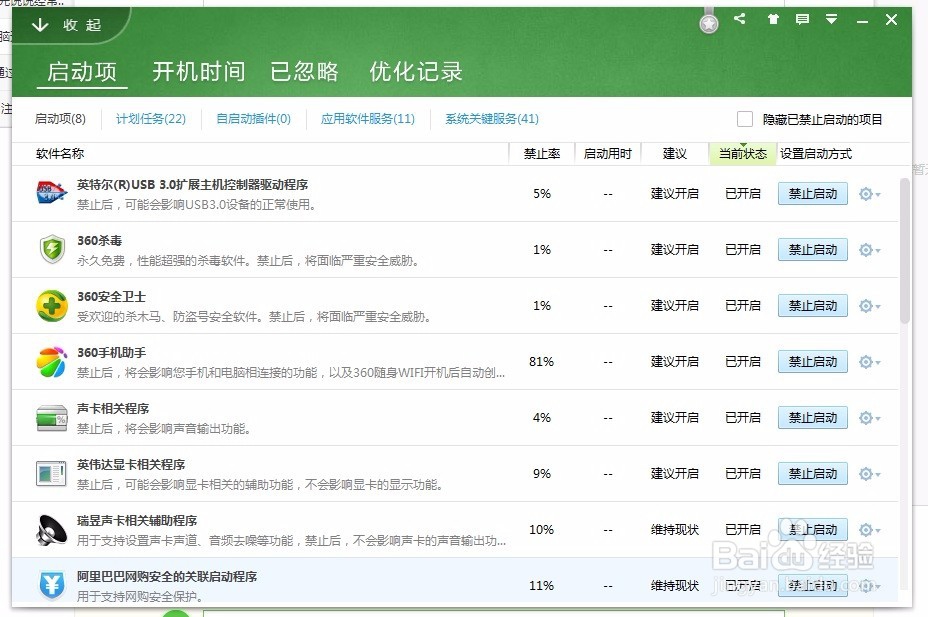Screen dimensions: 928x617
Task: Sort by 启动用时 column header
Action: (x=607, y=154)
